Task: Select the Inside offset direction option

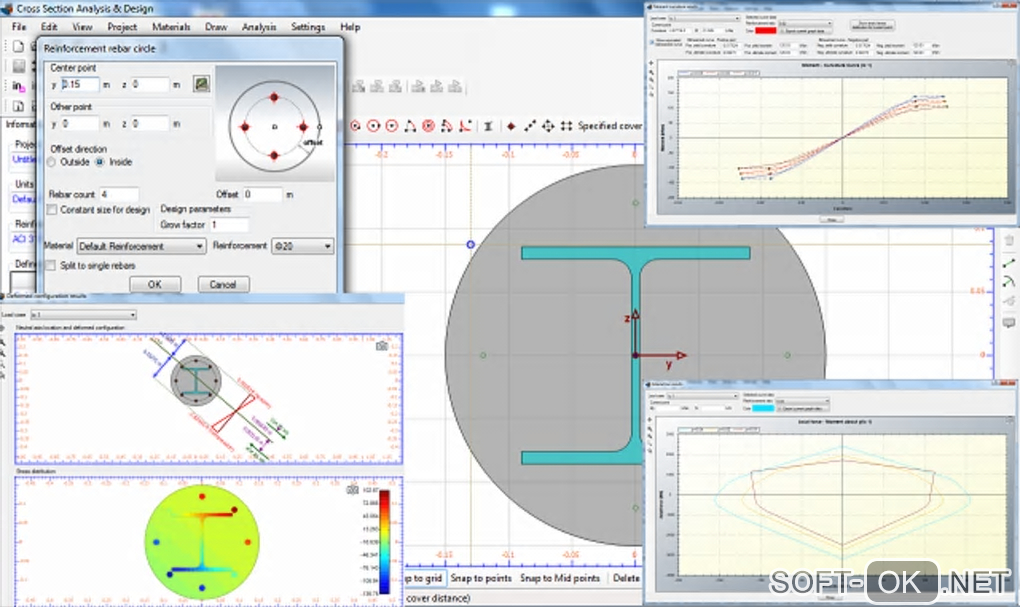Action: (x=101, y=162)
